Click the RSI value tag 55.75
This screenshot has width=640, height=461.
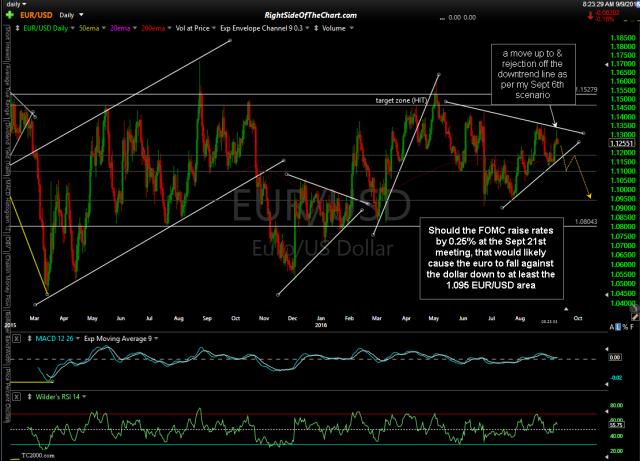[x=616, y=425]
